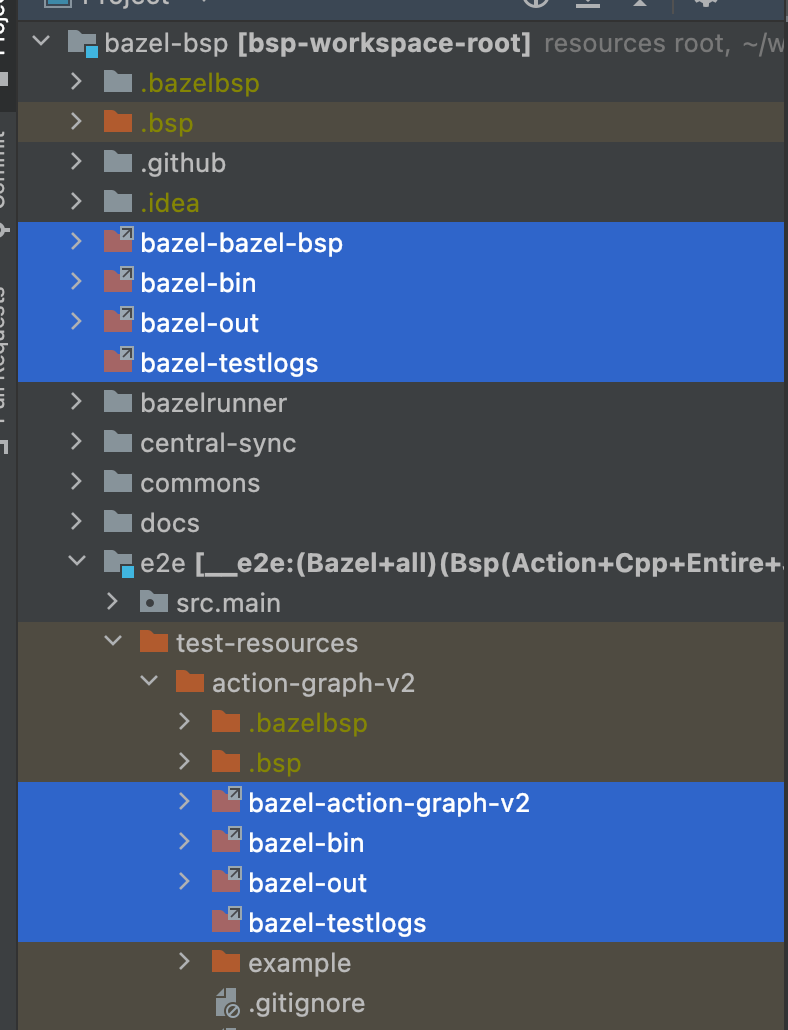
Task: Collapse the test-resources folder
Action: 113,642
